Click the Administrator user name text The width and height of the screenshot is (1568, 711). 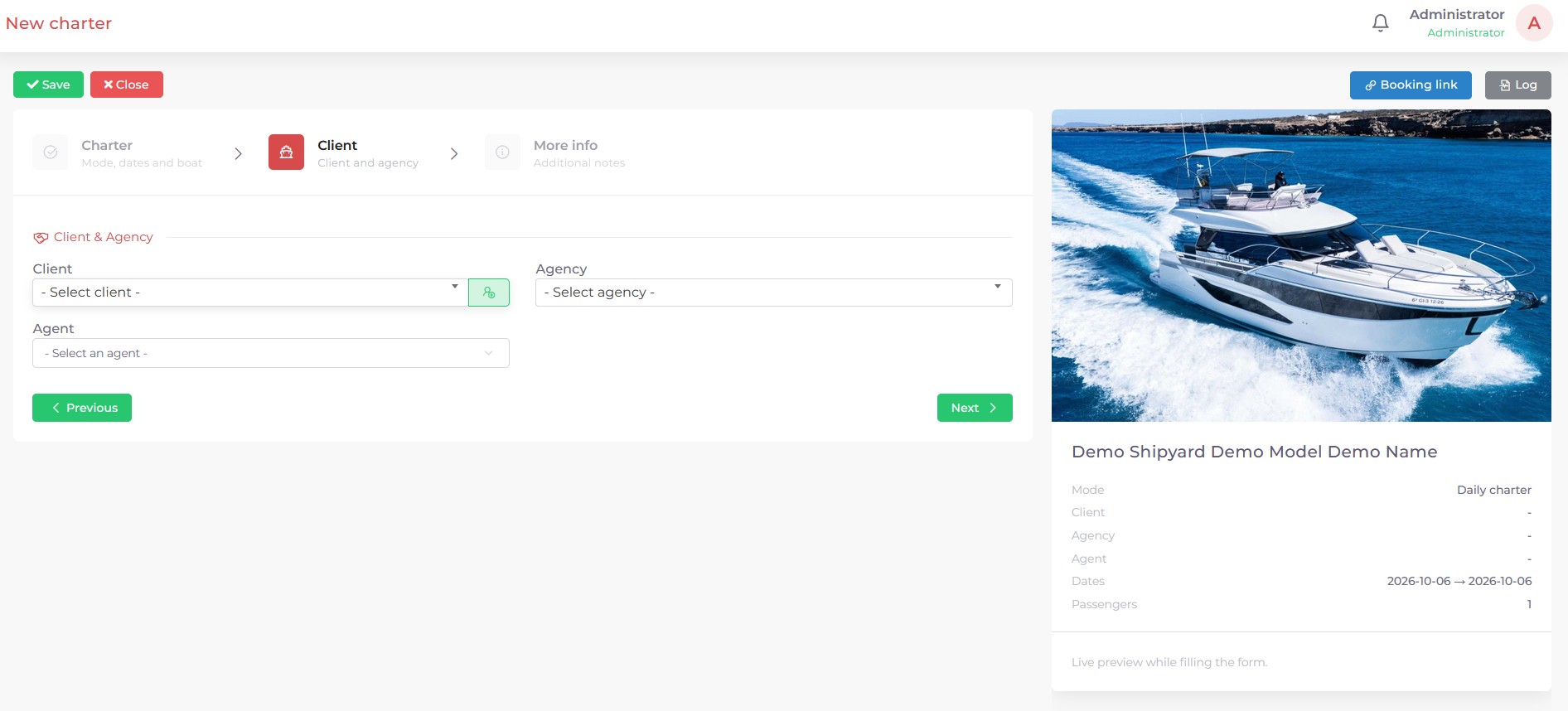tap(1456, 14)
